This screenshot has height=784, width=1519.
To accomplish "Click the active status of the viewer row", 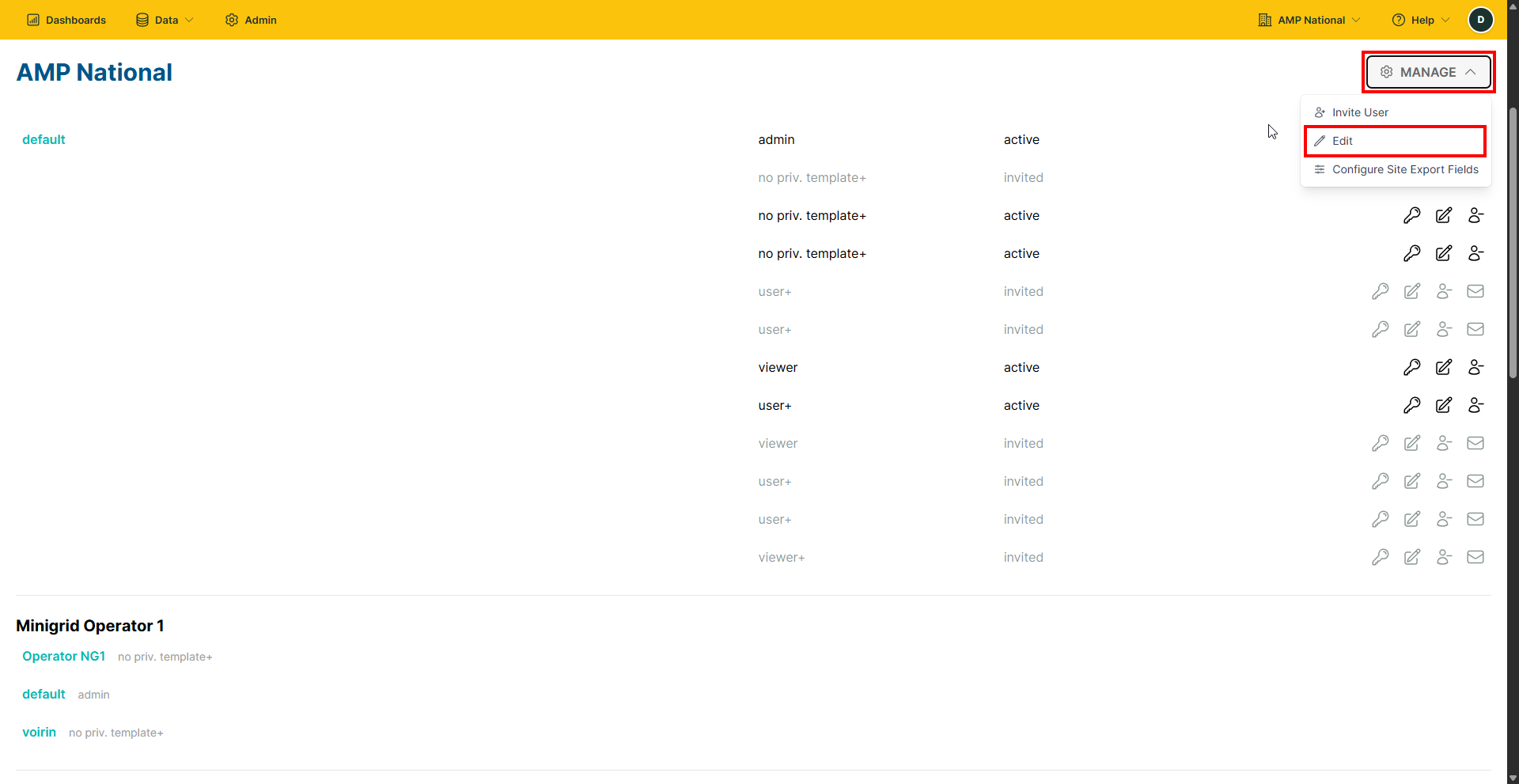I will pos(1021,367).
